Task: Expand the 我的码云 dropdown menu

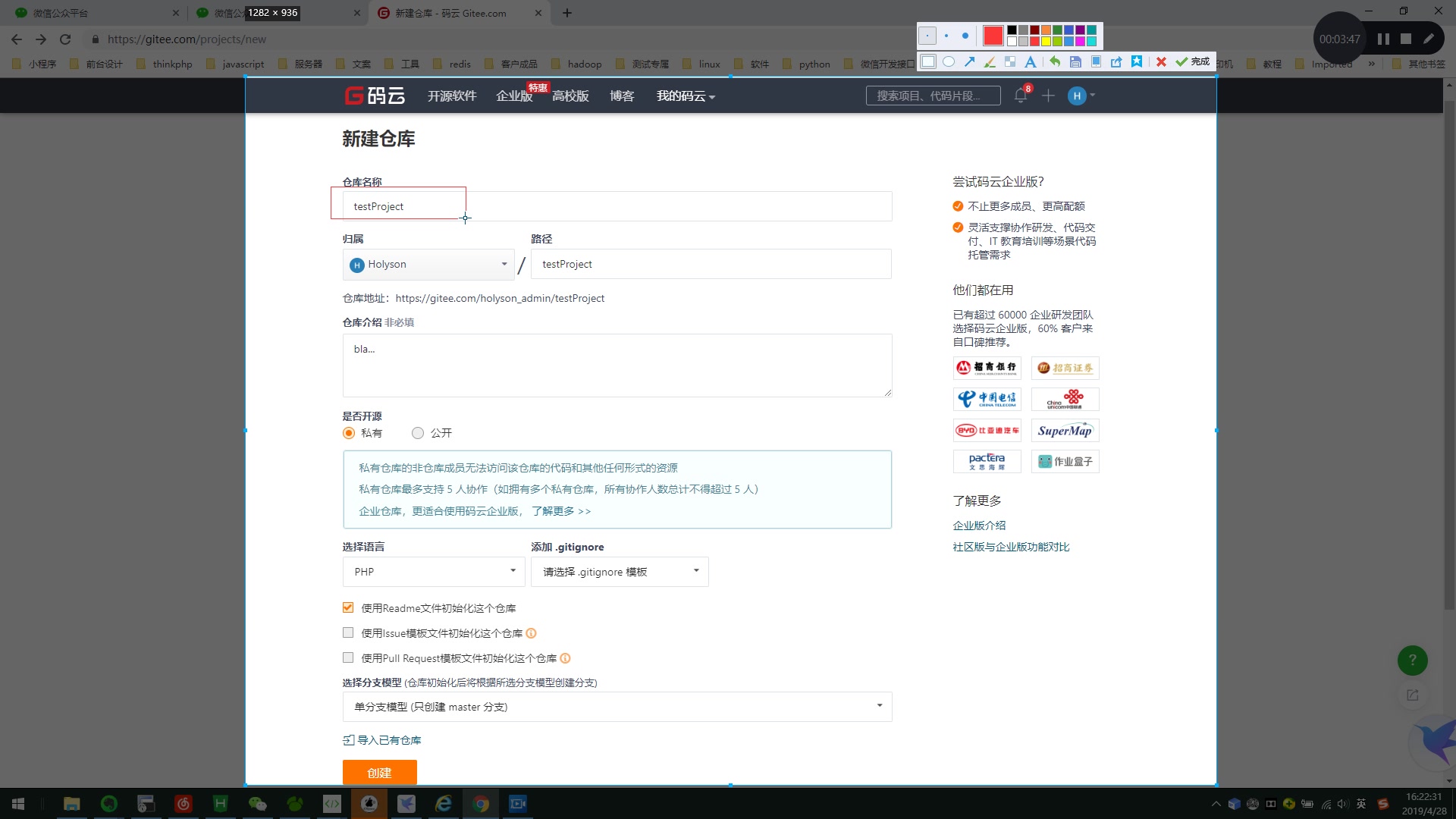Action: tap(686, 96)
